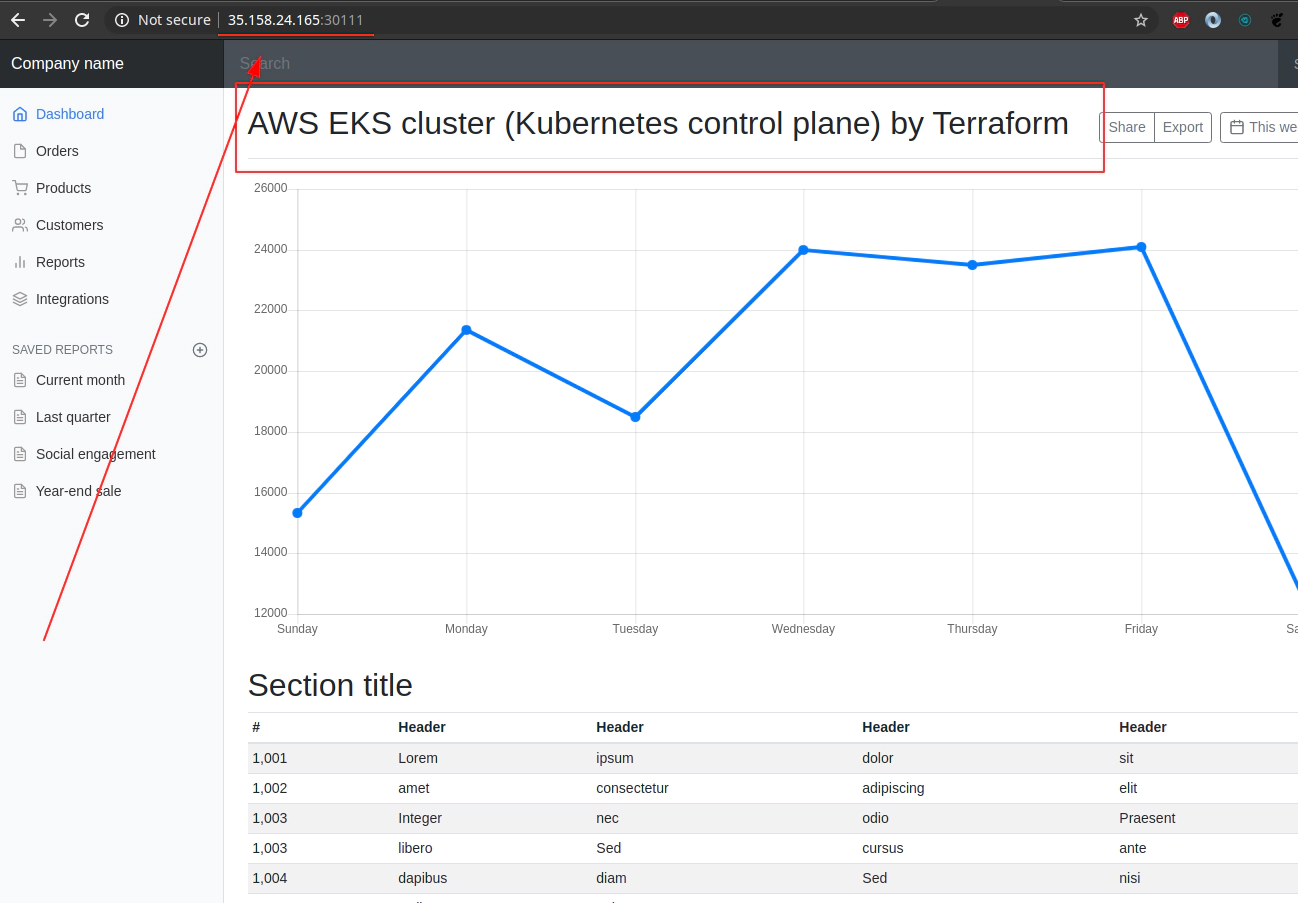Viewport: 1298px width, 903px height.
Task: Click table cell nisi
Action: click(1130, 878)
